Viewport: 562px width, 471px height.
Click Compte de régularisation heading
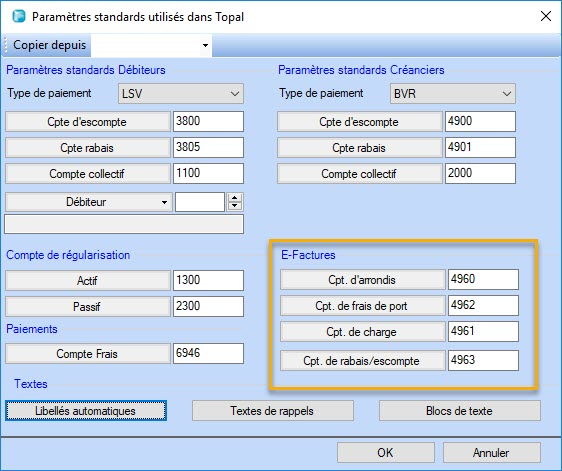click(x=68, y=255)
